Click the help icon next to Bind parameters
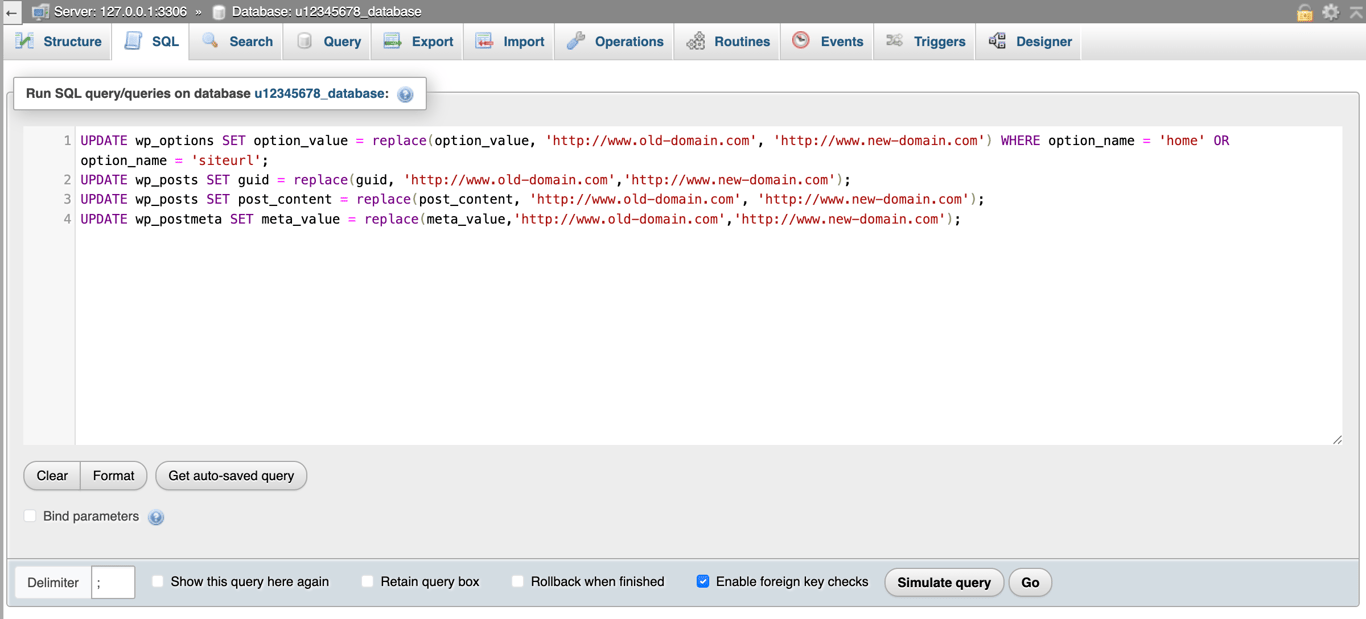This screenshot has height=619, width=1366. [x=156, y=516]
